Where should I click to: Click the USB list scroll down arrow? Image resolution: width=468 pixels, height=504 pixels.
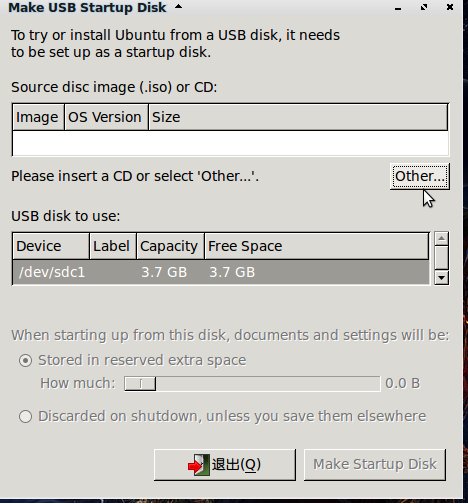click(441, 277)
